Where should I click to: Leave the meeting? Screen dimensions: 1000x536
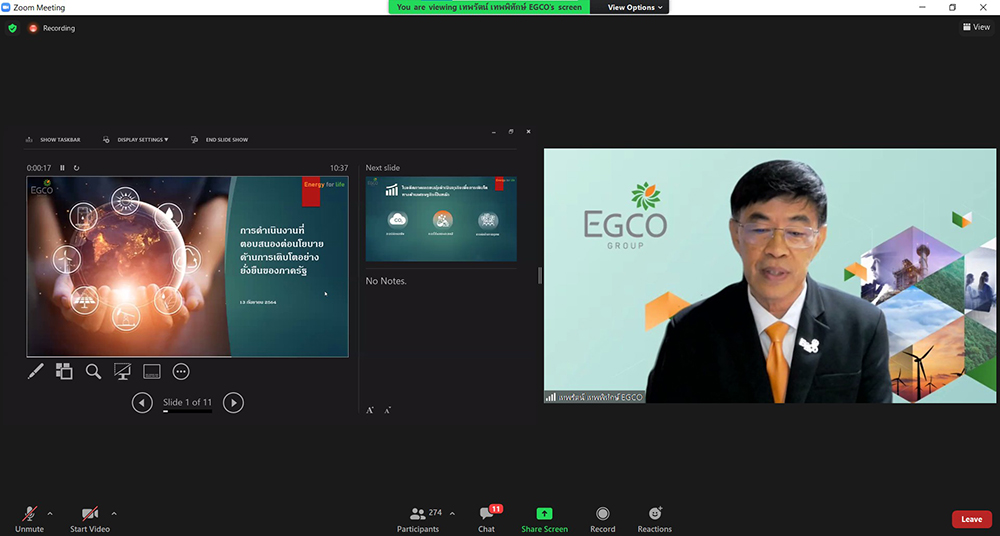(971, 519)
